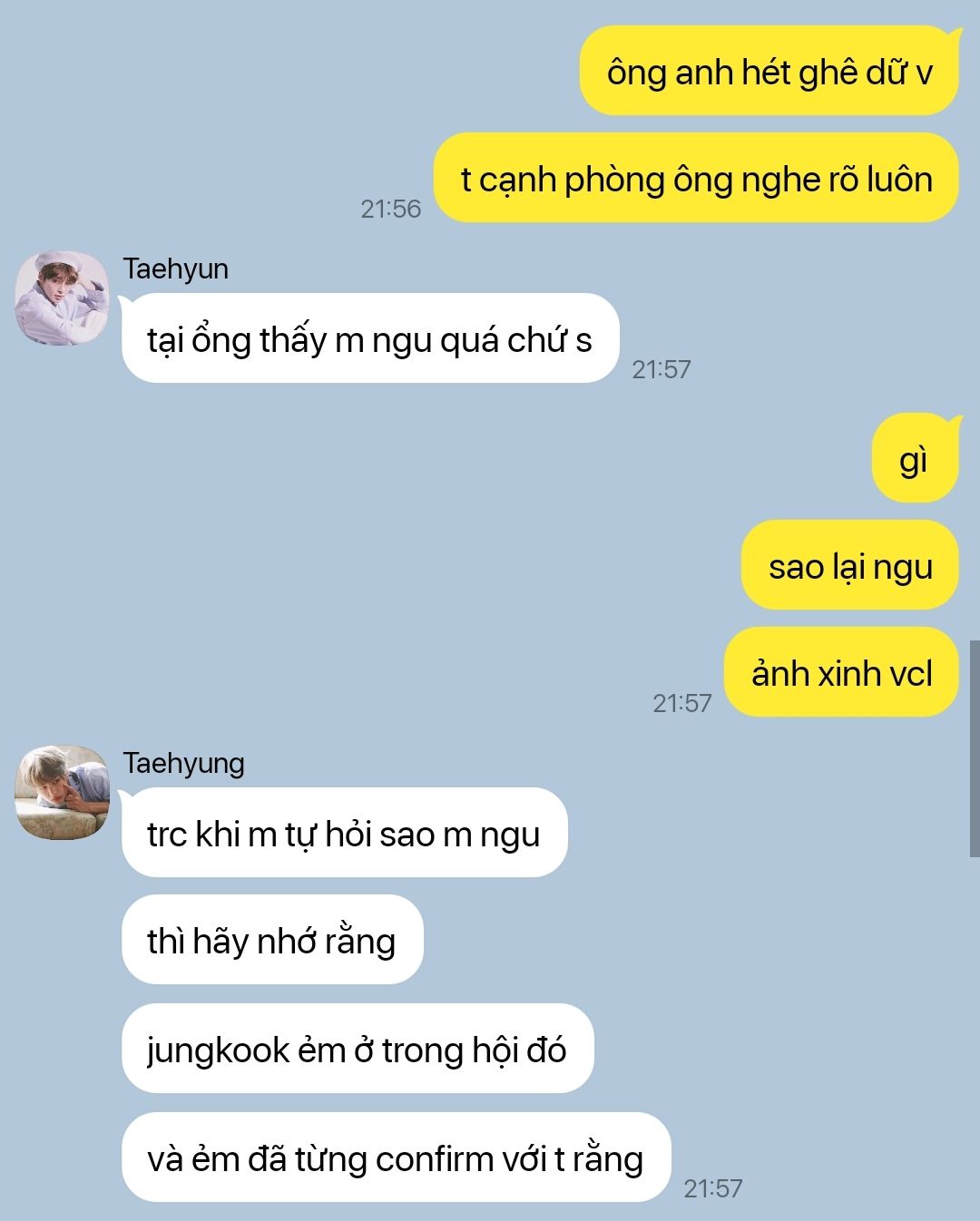Viewport: 980px width, 1221px height.
Task: Select message 'tại ổng thấy m ngu quá chứ s'
Action: pyautogui.click(x=370, y=338)
